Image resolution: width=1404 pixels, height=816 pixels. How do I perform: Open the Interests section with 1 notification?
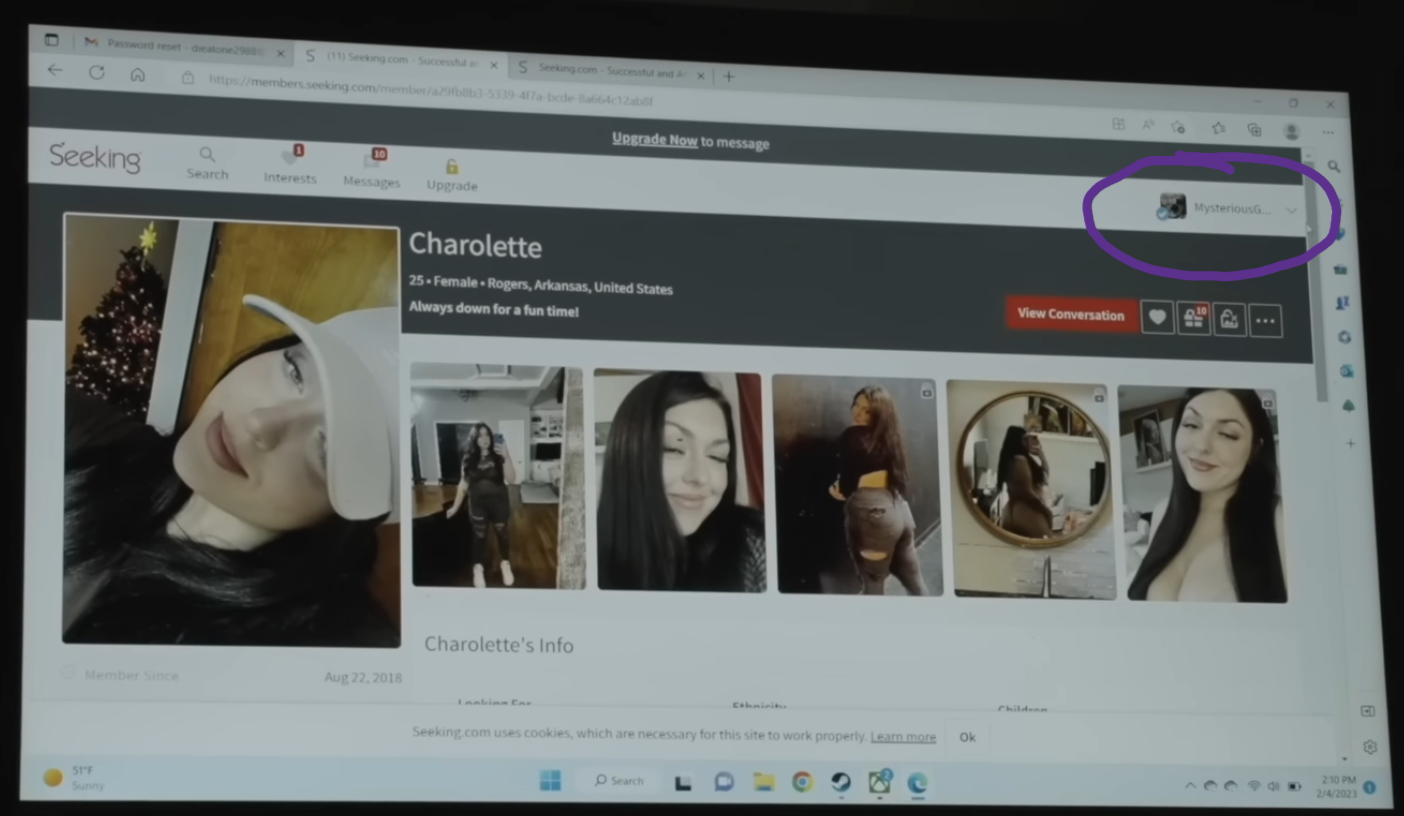[x=290, y=166]
